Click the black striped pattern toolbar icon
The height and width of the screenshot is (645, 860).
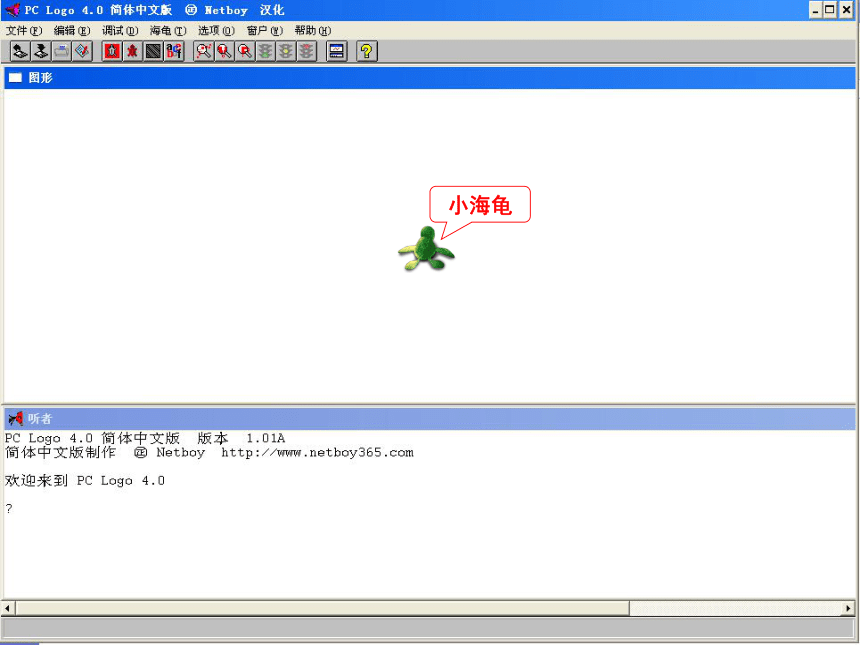[x=154, y=52]
